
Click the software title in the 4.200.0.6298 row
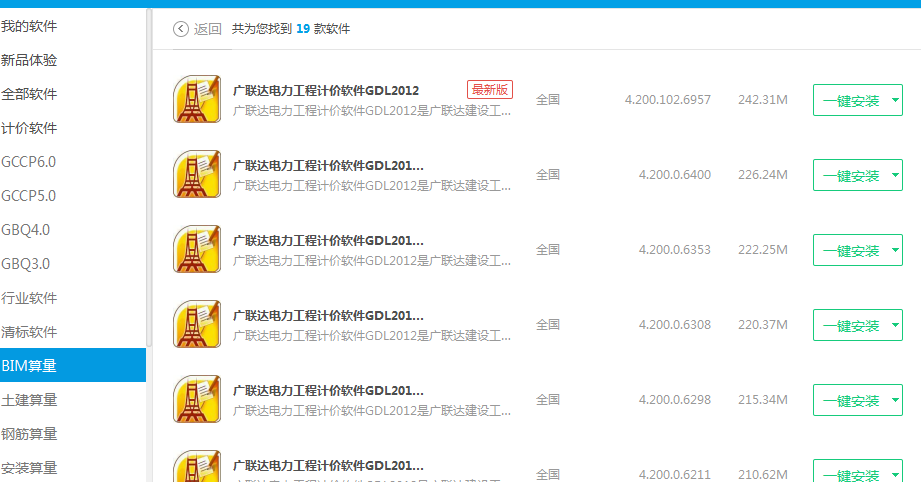coord(328,392)
